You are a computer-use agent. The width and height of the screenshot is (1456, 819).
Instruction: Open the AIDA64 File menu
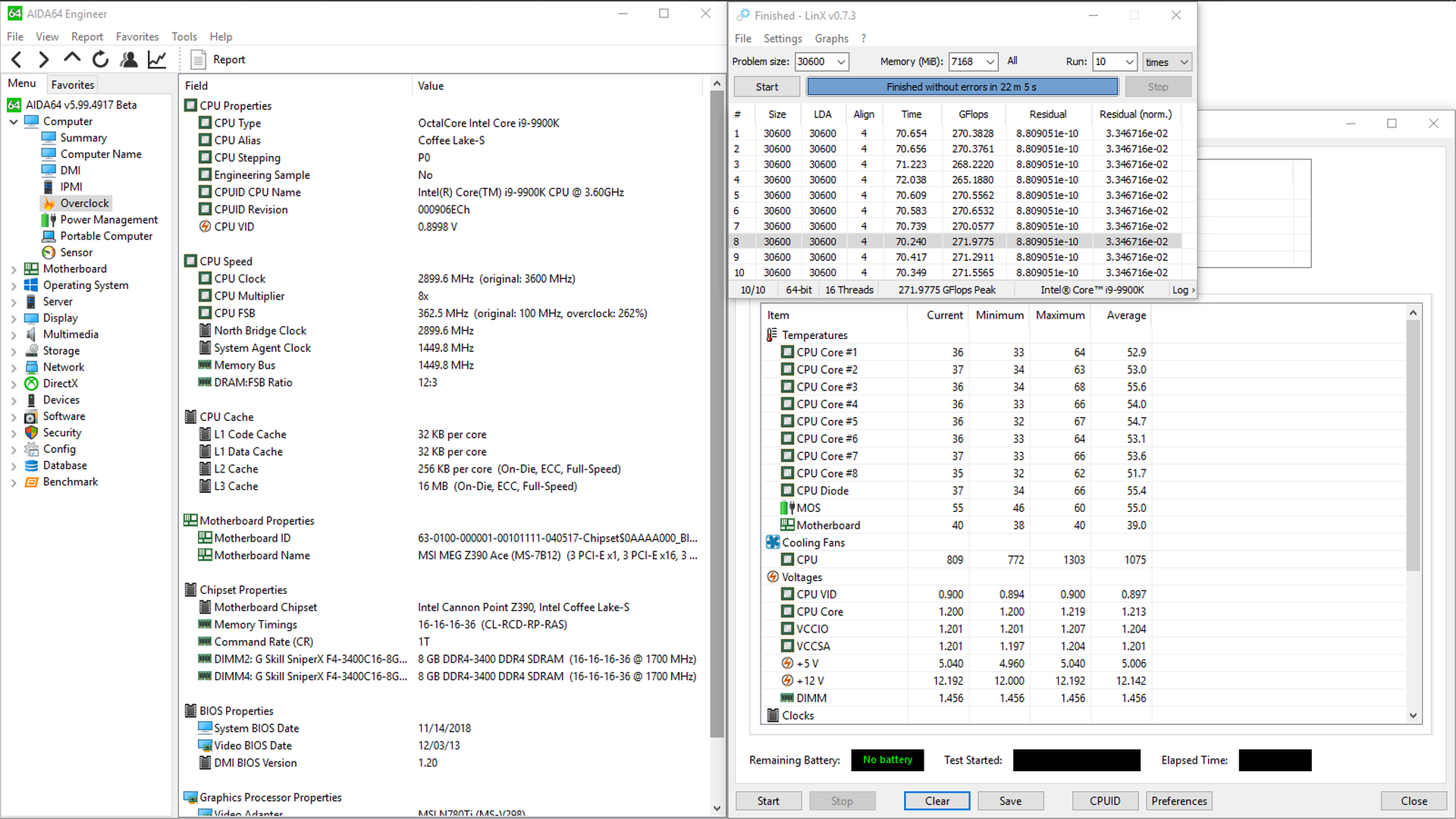pyautogui.click(x=15, y=36)
